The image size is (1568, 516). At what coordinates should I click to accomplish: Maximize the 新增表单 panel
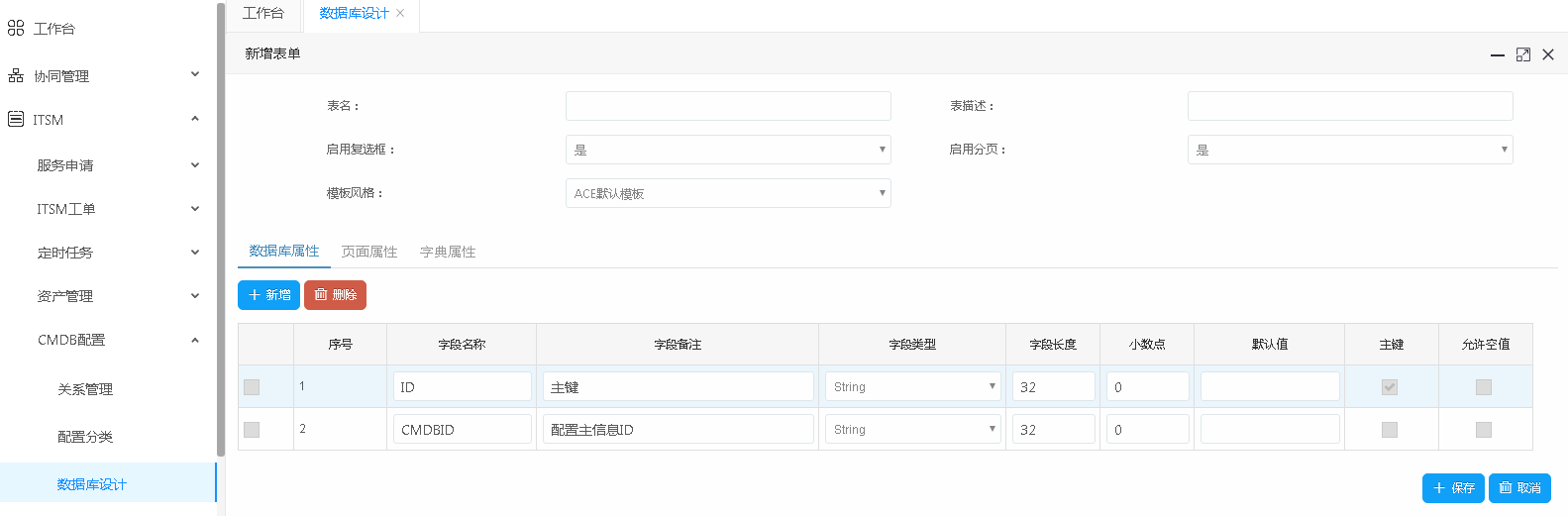[1522, 55]
